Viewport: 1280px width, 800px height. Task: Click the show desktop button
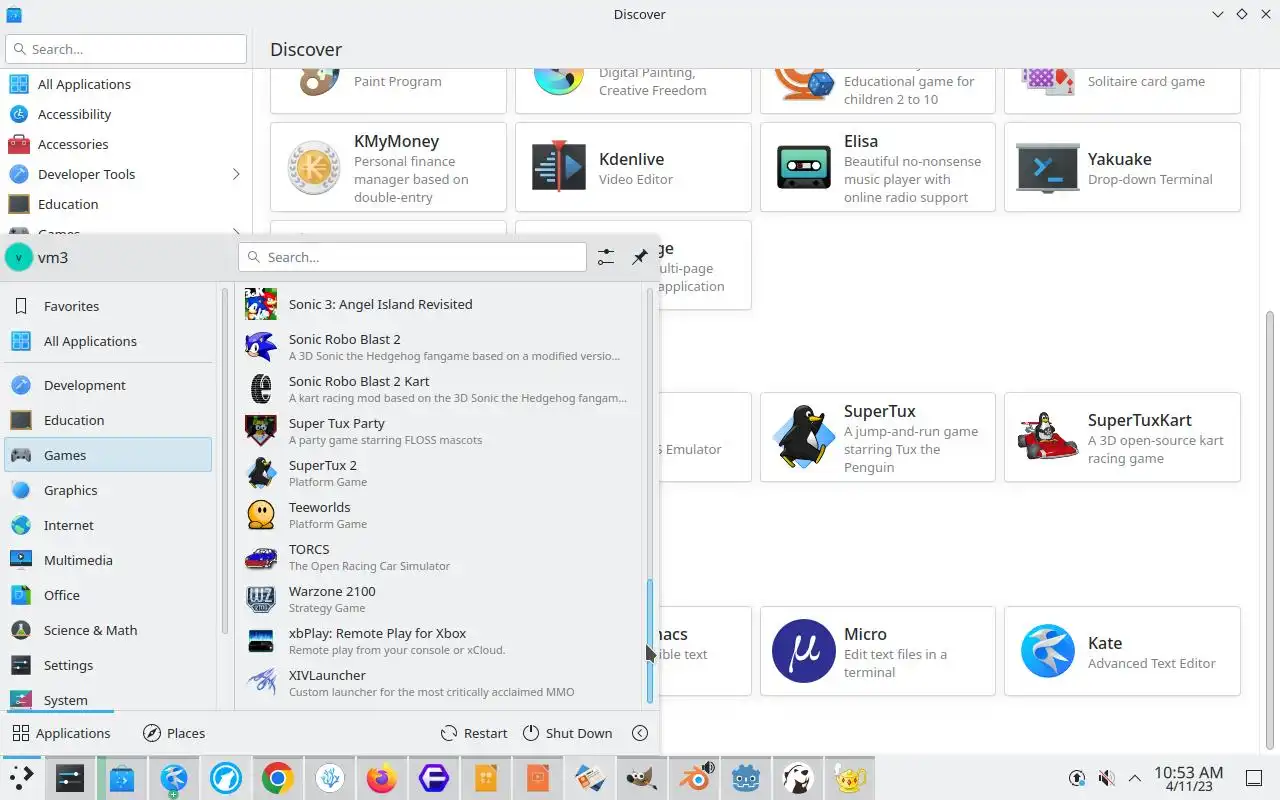(1253, 778)
